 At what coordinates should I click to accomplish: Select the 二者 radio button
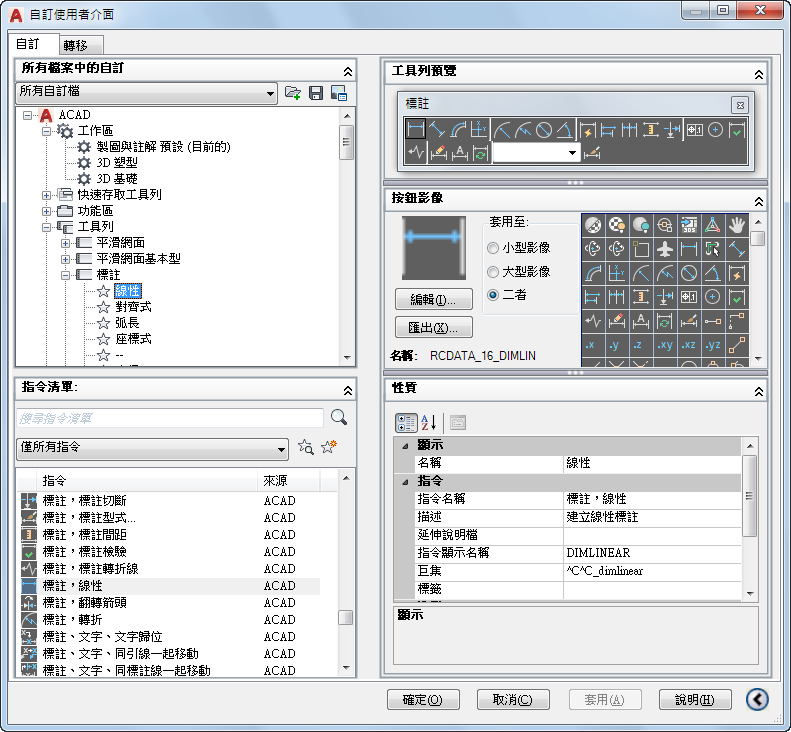click(x=493, y=295)
